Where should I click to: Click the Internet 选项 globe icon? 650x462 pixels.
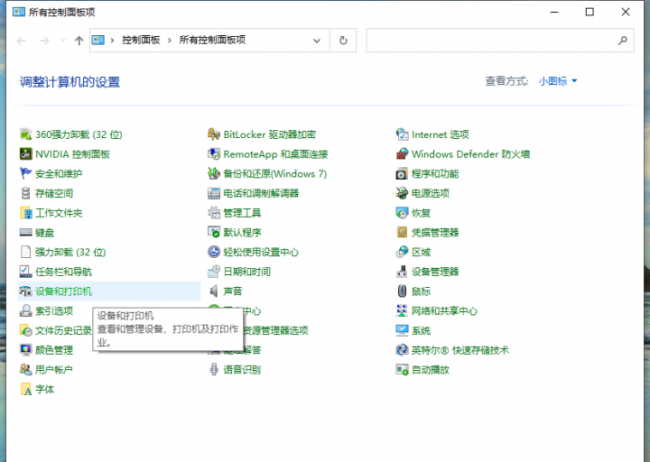click(402, 134)
